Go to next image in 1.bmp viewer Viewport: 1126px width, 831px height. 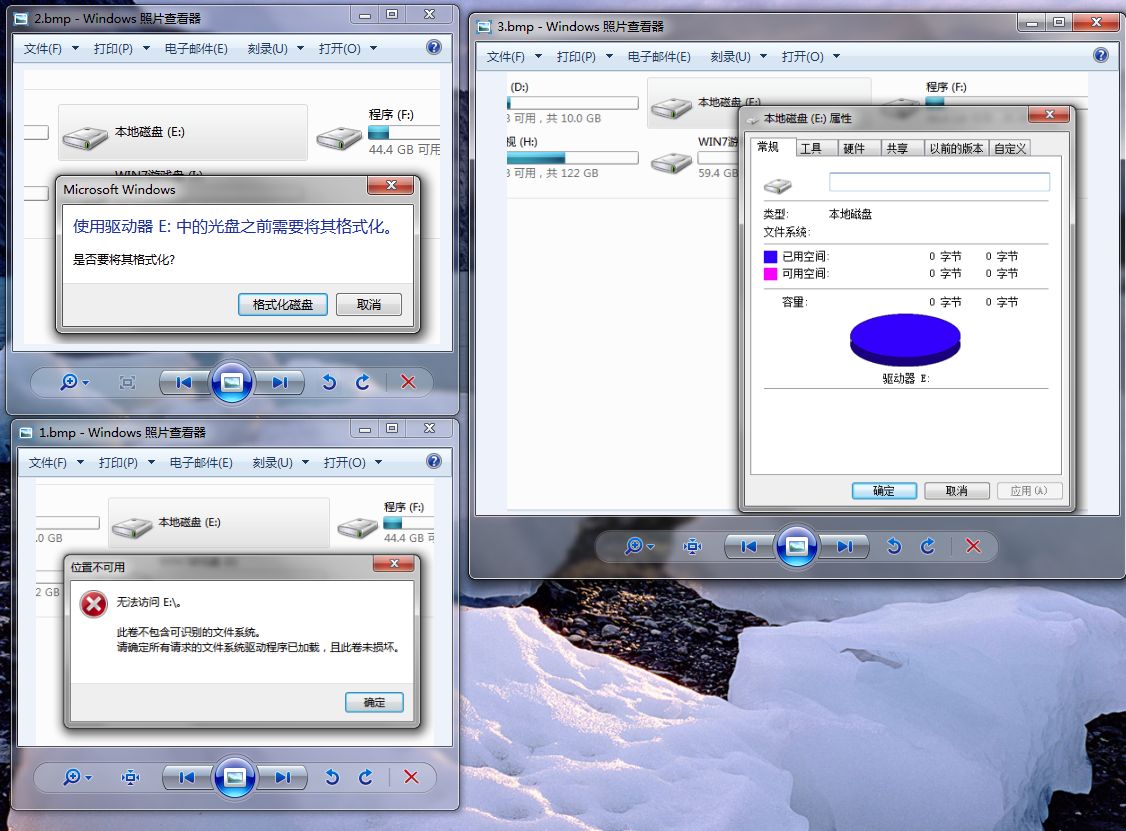pyautogui.click(x=282, y=776)
